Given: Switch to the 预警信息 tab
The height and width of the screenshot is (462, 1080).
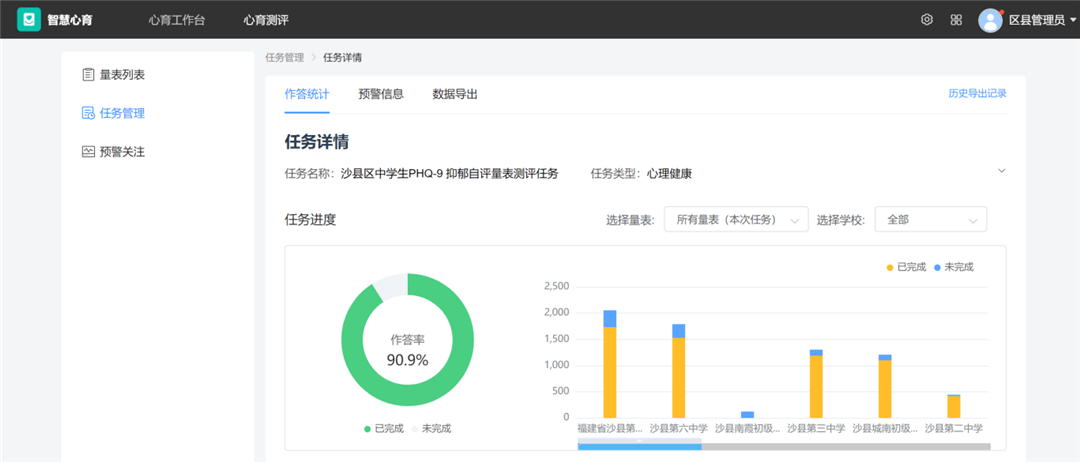Looking at the screenshot, I should (381, 94).
